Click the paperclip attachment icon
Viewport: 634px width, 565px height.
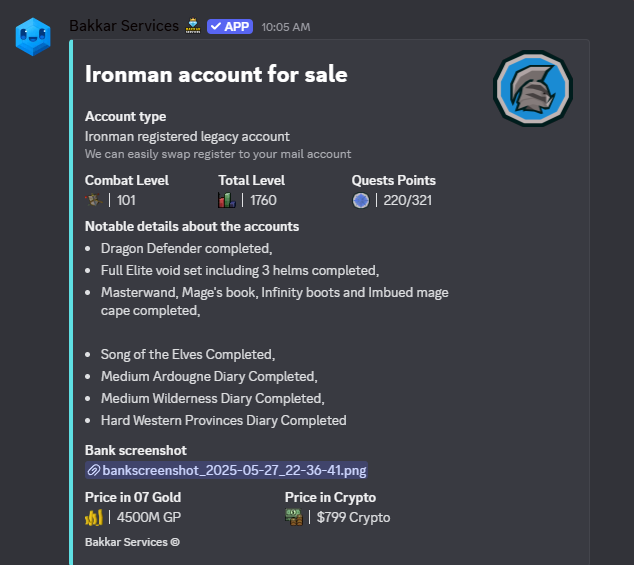pos(94,470)
